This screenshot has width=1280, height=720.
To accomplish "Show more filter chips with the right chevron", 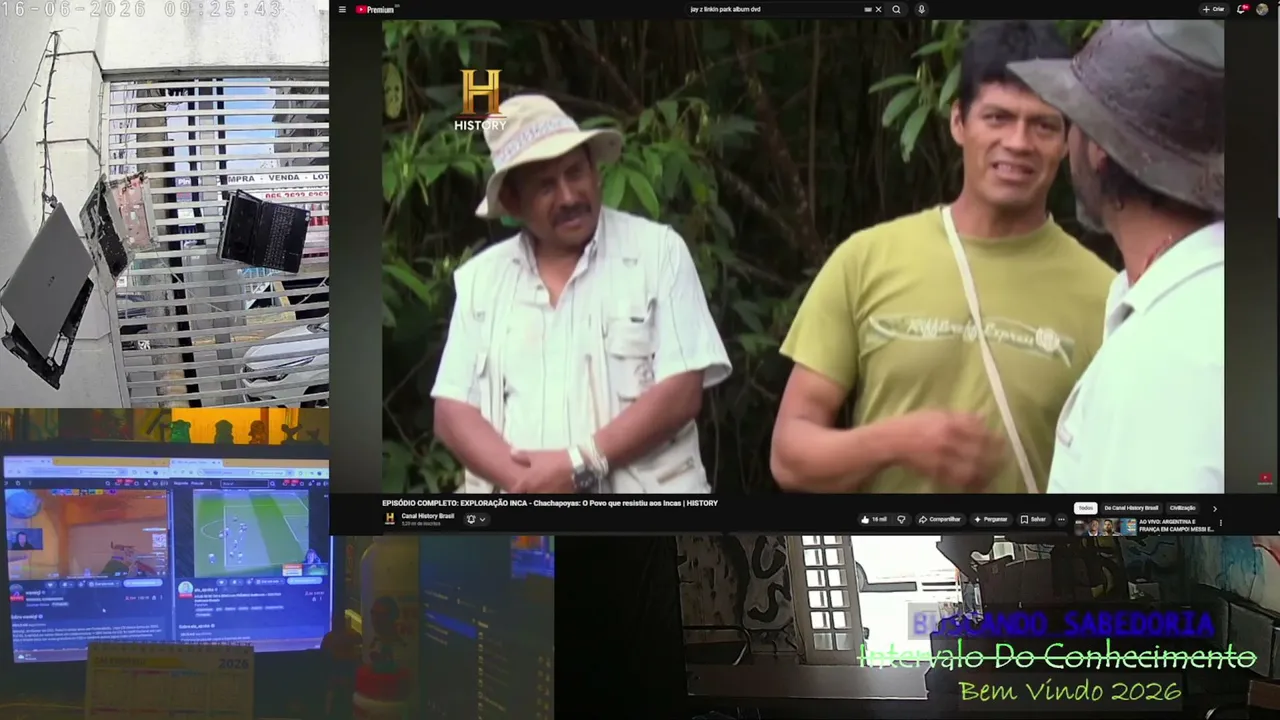I will [x=1215, y=508].
